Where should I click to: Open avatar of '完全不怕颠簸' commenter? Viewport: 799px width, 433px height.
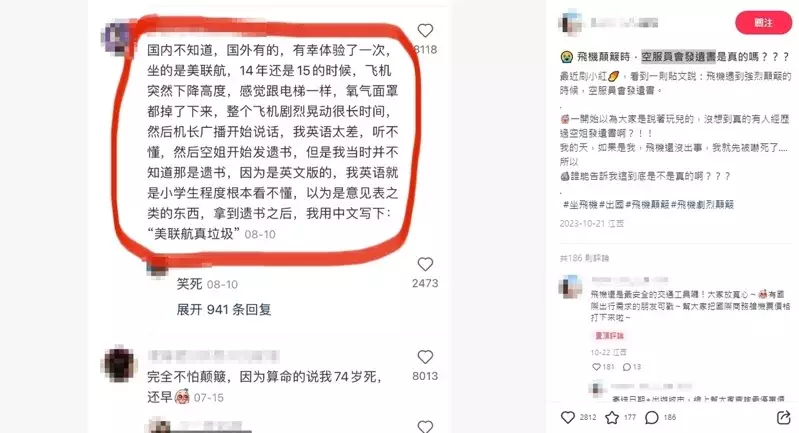pos(119,364)
